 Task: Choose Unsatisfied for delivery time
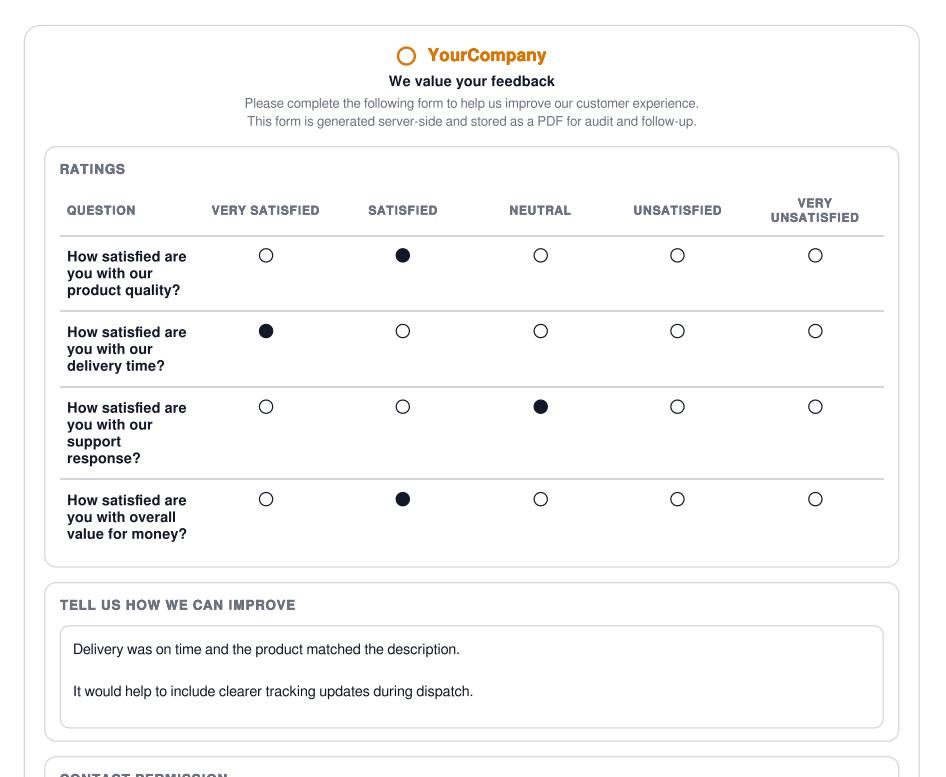(678, 331)
